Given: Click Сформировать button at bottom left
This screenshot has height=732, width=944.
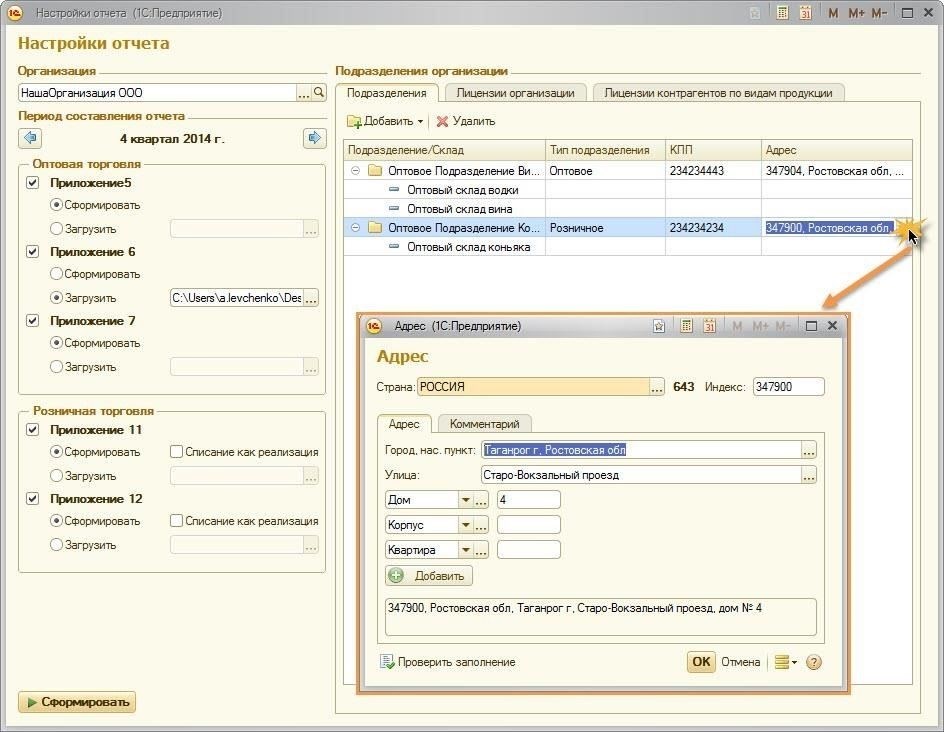Looking at the screenshot, I should [77, 702].
